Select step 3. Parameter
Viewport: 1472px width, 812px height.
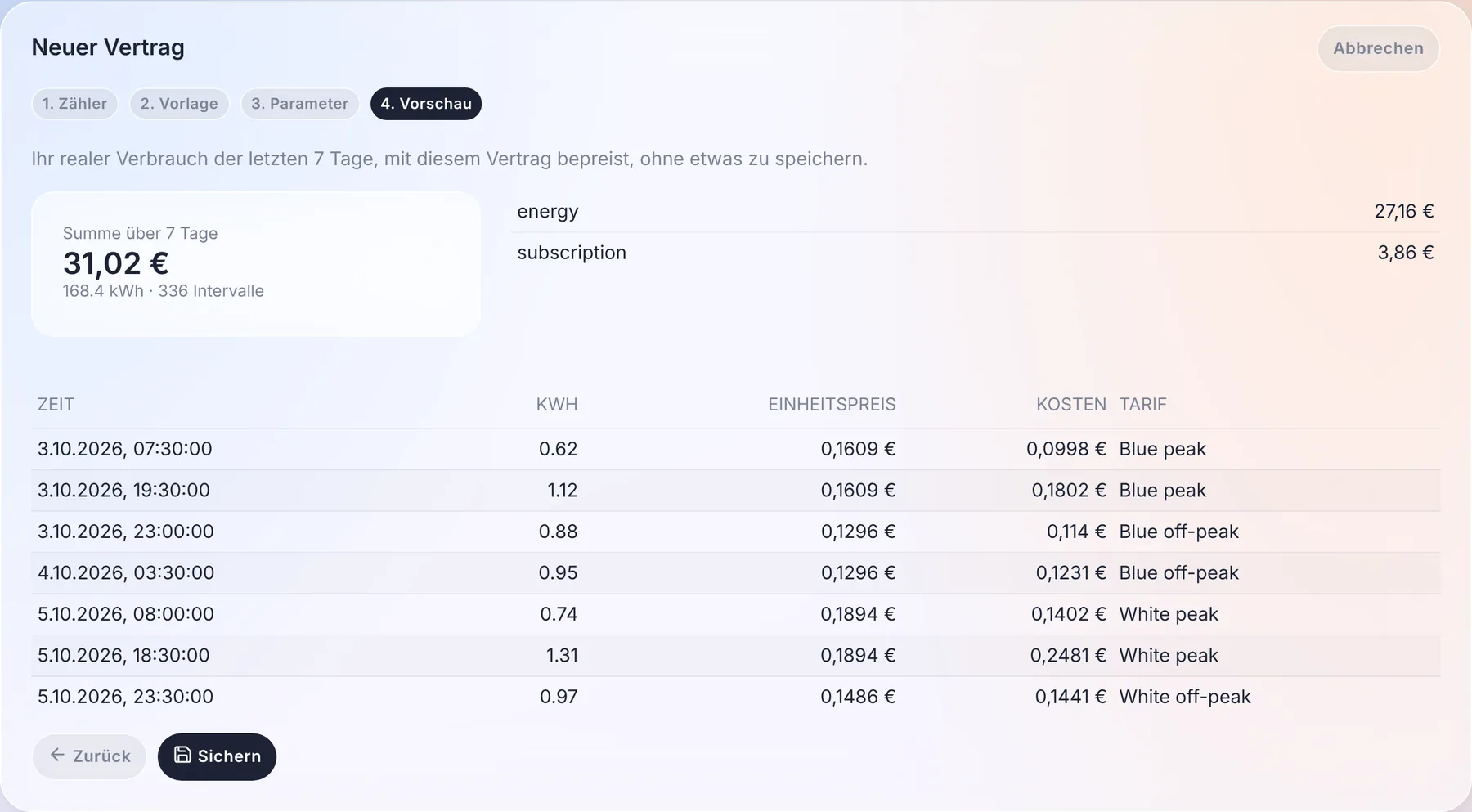[299, 104]
